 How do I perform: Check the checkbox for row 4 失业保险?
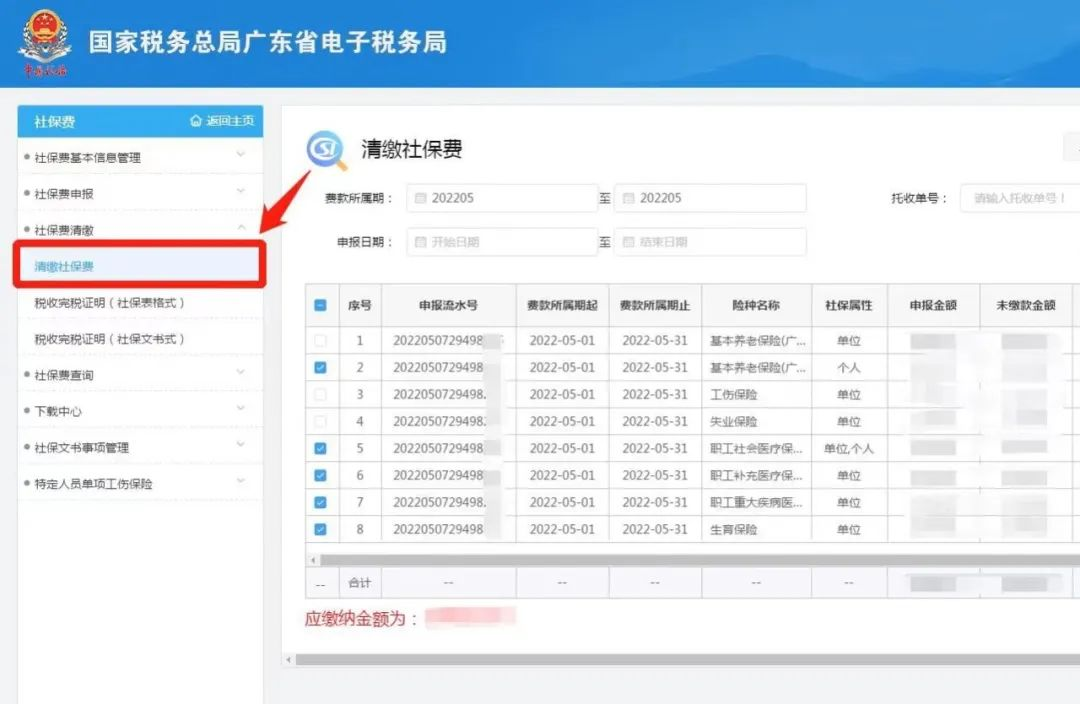320,421
